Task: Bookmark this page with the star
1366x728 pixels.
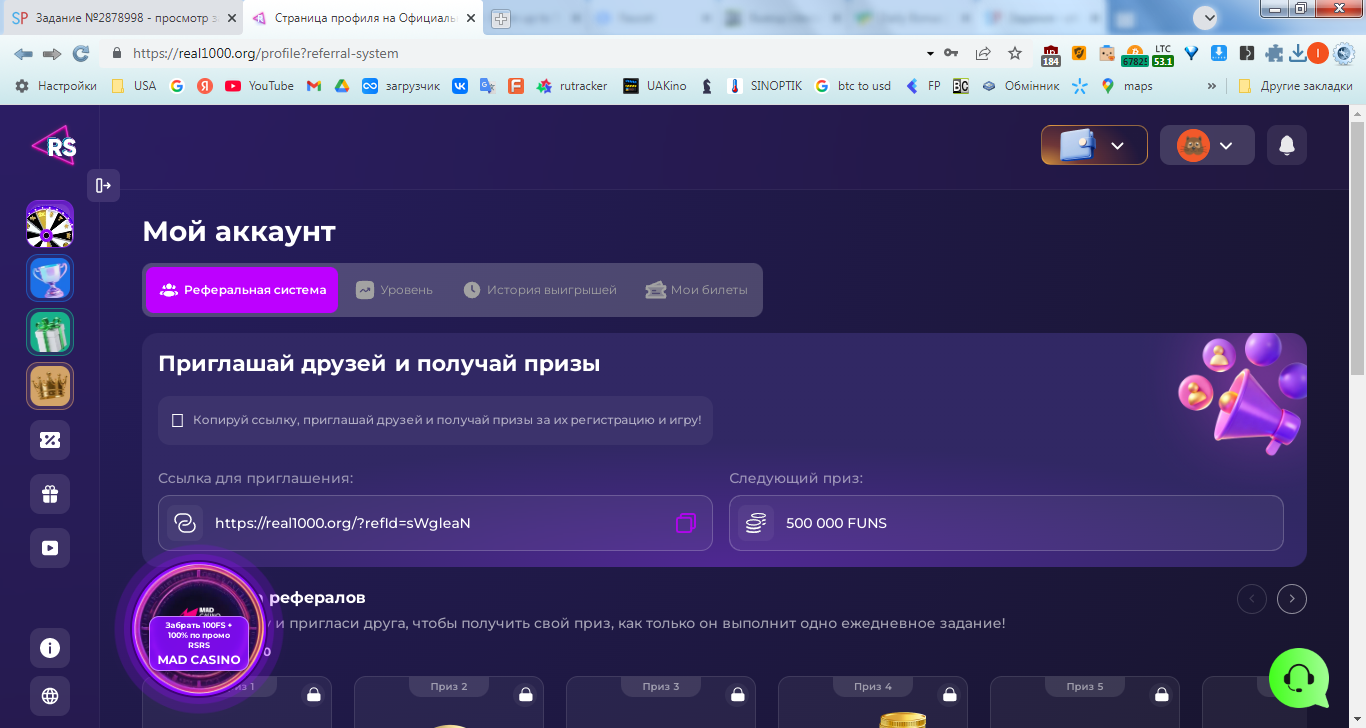Action: [1015, 53]
